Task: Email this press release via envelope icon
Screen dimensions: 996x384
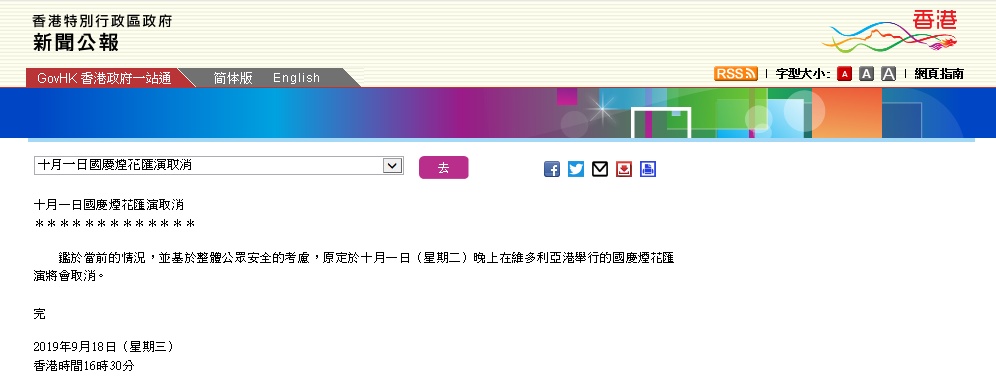Action: coord(600,169)
